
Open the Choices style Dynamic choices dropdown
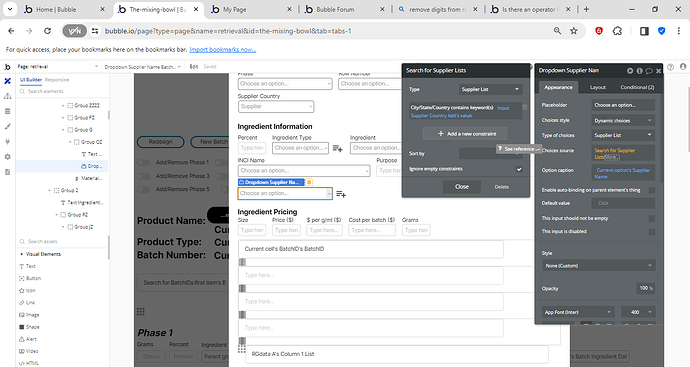point(623,121)
